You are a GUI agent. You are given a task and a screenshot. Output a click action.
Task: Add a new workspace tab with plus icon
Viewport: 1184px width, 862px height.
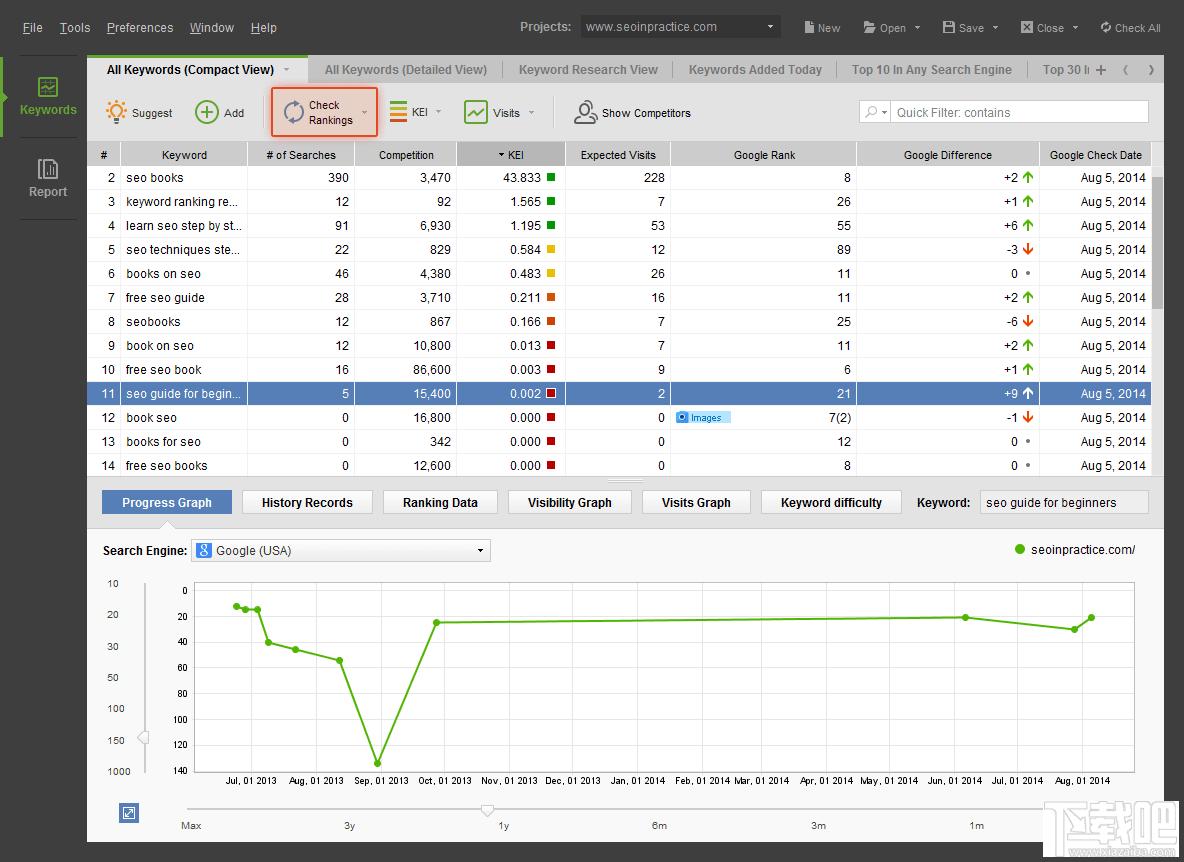pyautogui.click(x=1101, y=69)
